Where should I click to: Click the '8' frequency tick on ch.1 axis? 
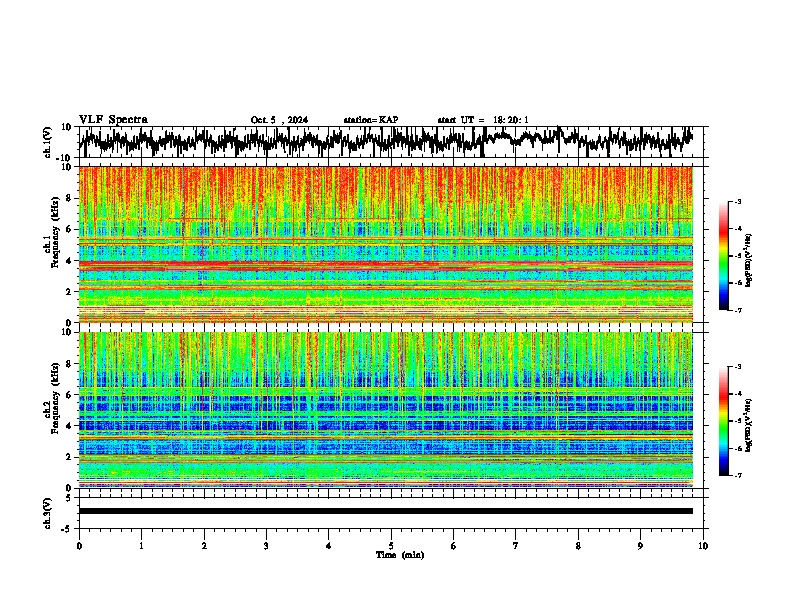tap(69, 198)
